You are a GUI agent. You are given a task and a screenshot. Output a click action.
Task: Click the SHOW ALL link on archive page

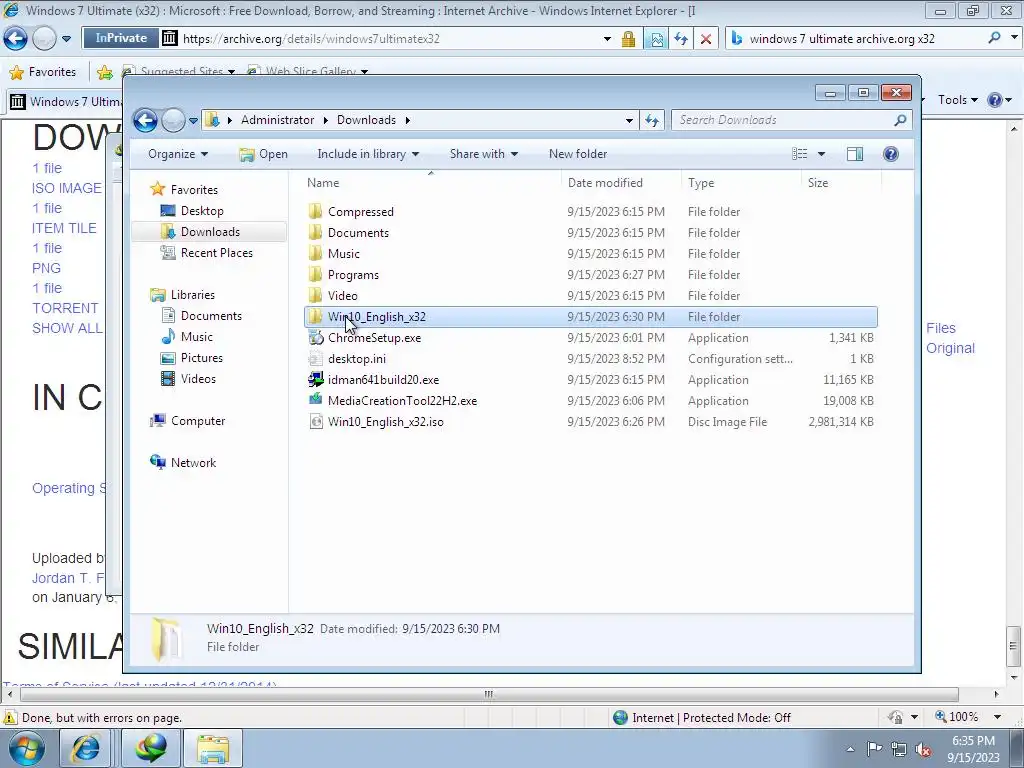click(67, 328)
